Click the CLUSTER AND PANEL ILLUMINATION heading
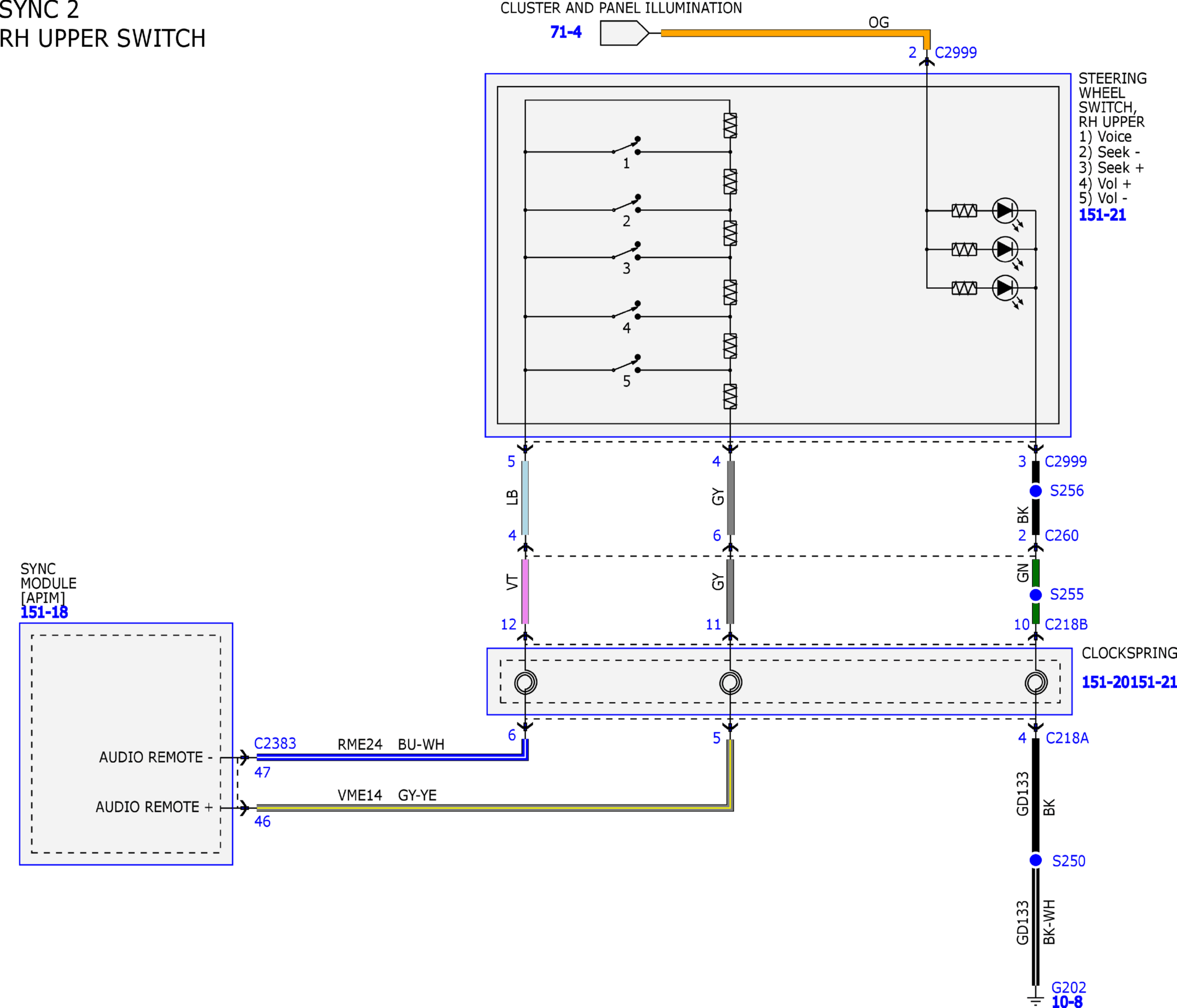1177x1008 pixels. pyautogui.click(x=621, y=8)
